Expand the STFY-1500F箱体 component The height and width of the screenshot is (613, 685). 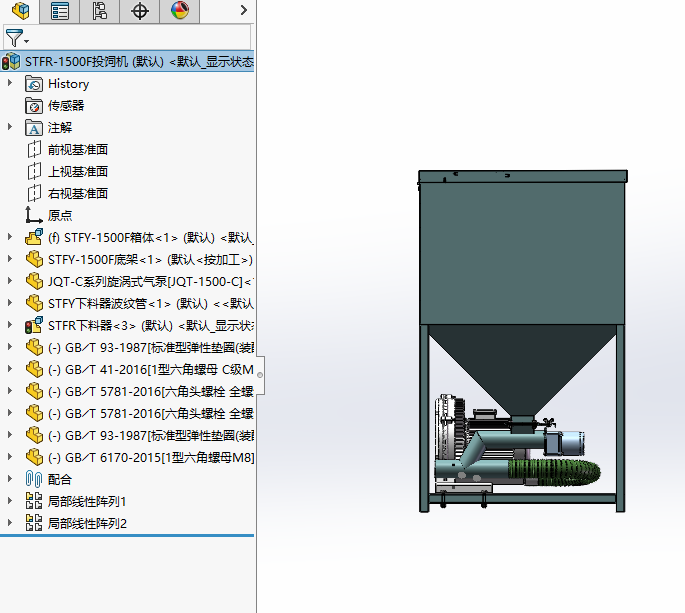[10, 237]
